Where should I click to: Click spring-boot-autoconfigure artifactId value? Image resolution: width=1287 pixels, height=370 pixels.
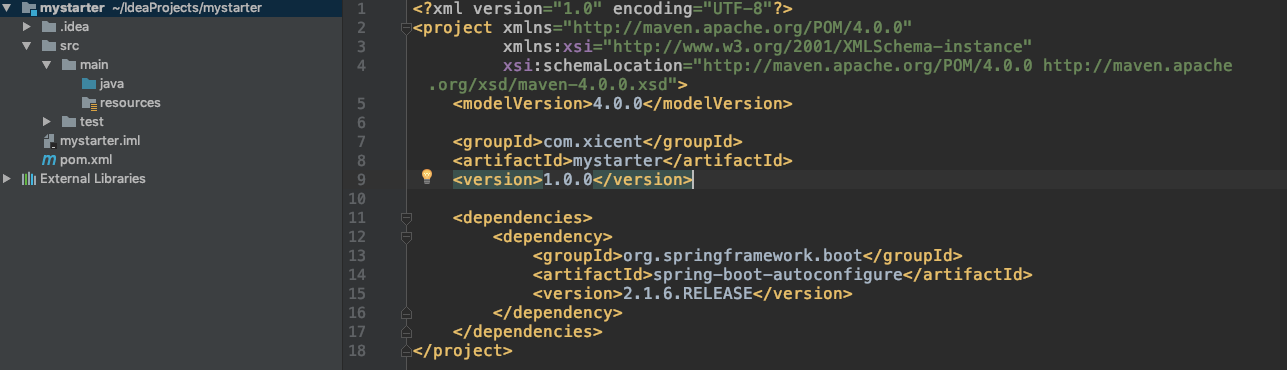777,274
